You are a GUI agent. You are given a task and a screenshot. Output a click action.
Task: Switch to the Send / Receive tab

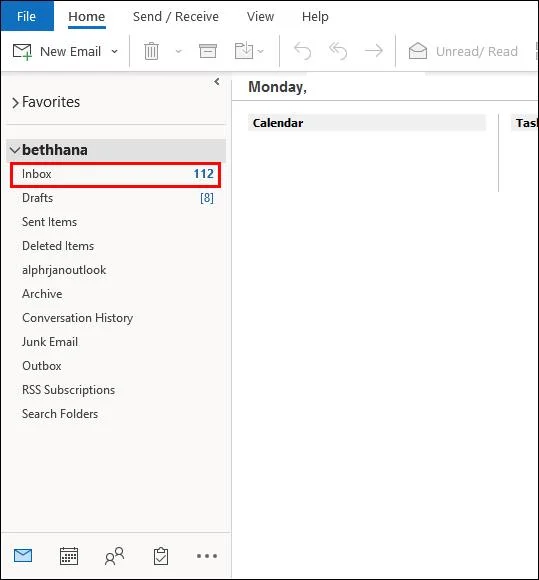(x=176, y=17)
